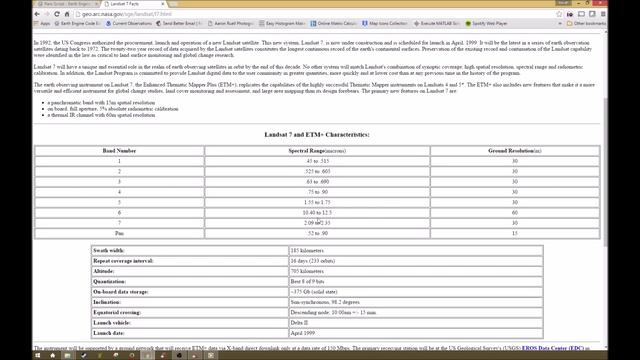Click the '185 kilometers' value
The height and width of the screenshot is (360, 640).
[307, 251]
